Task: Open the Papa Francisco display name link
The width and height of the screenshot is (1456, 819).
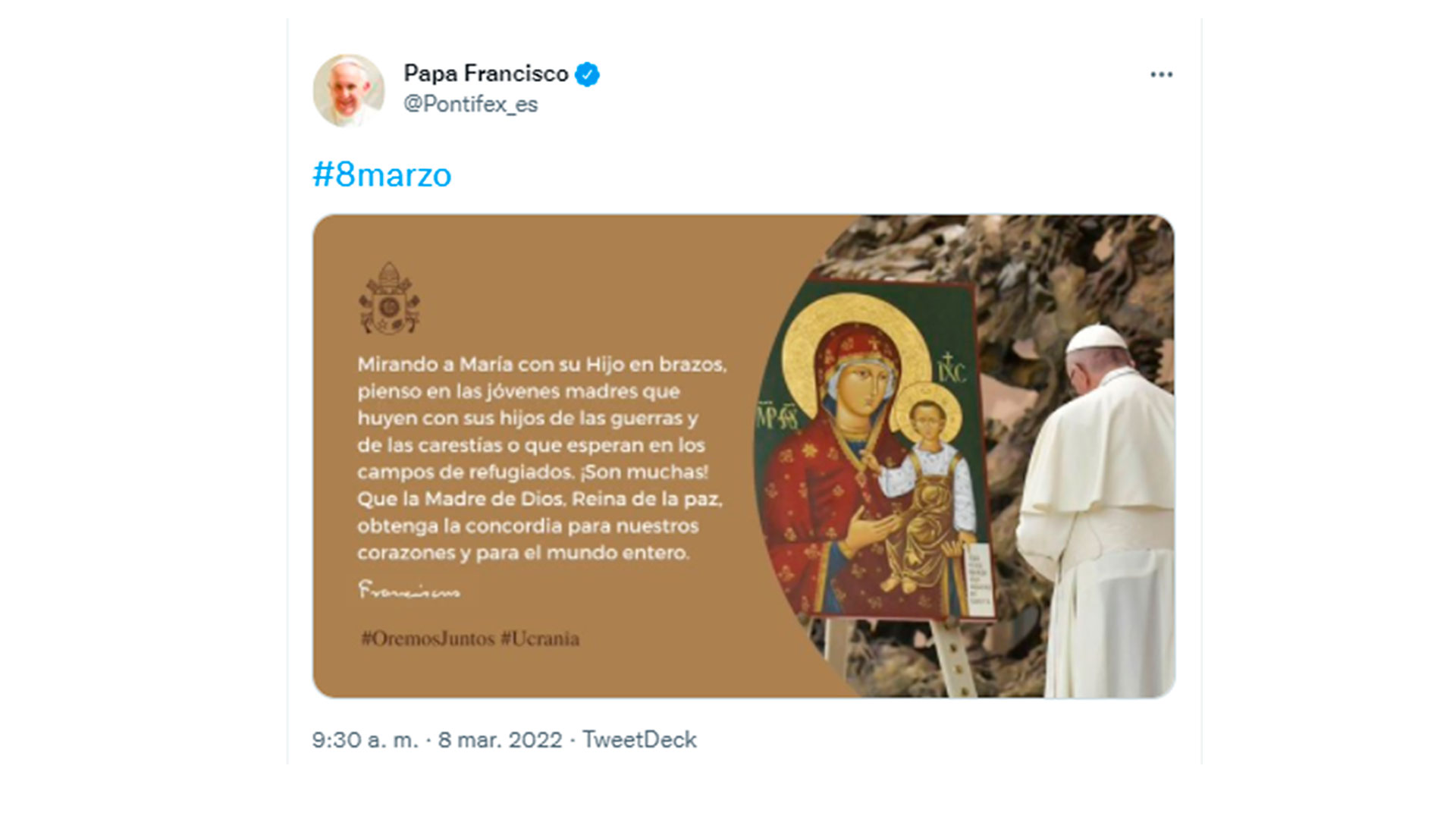Action: tap(485, 74)
